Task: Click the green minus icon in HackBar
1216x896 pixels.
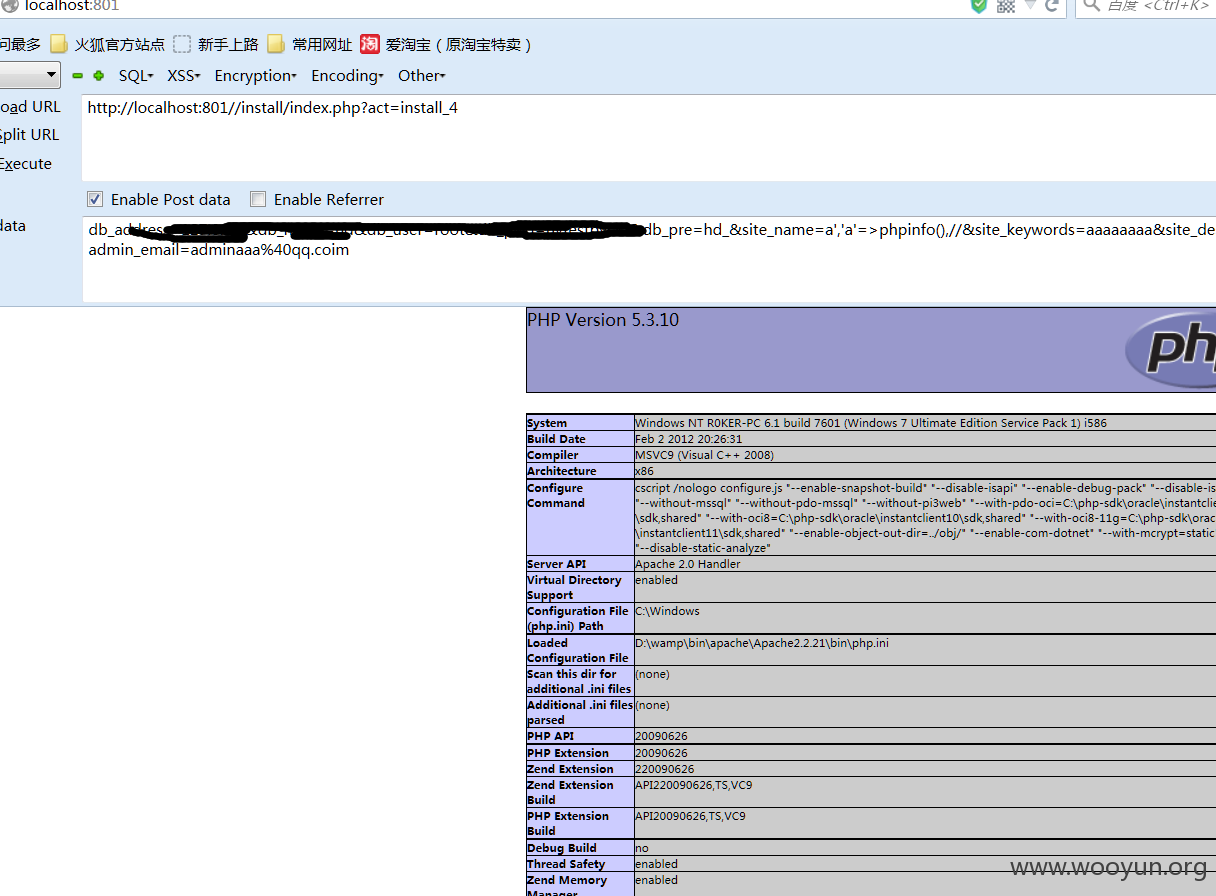Action: click(x=78, y=76)
